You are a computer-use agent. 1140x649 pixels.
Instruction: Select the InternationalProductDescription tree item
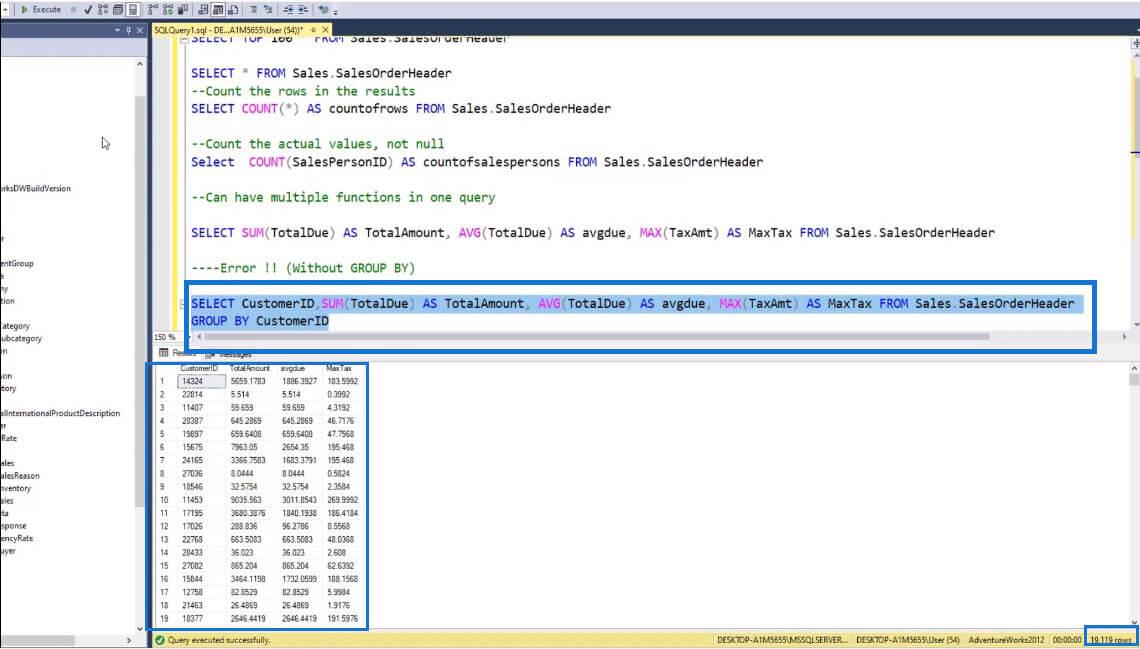point(60,414)
